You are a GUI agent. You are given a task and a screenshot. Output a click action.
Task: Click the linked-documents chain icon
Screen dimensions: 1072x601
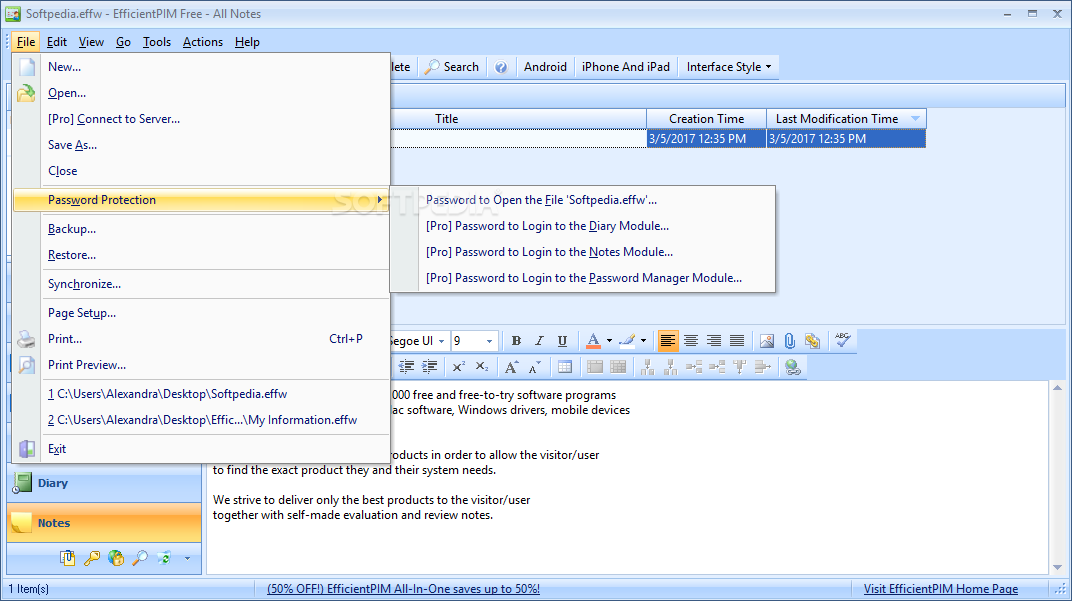pos(812,340)
